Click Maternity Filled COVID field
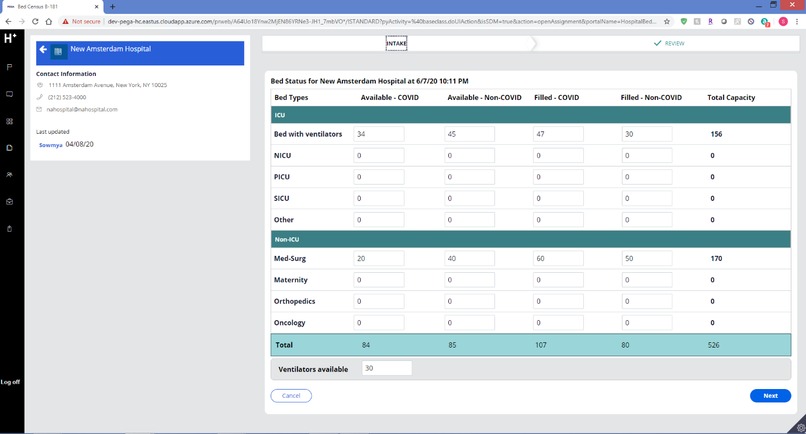This screenshot has width=806, height=434. tap(558, 280)
